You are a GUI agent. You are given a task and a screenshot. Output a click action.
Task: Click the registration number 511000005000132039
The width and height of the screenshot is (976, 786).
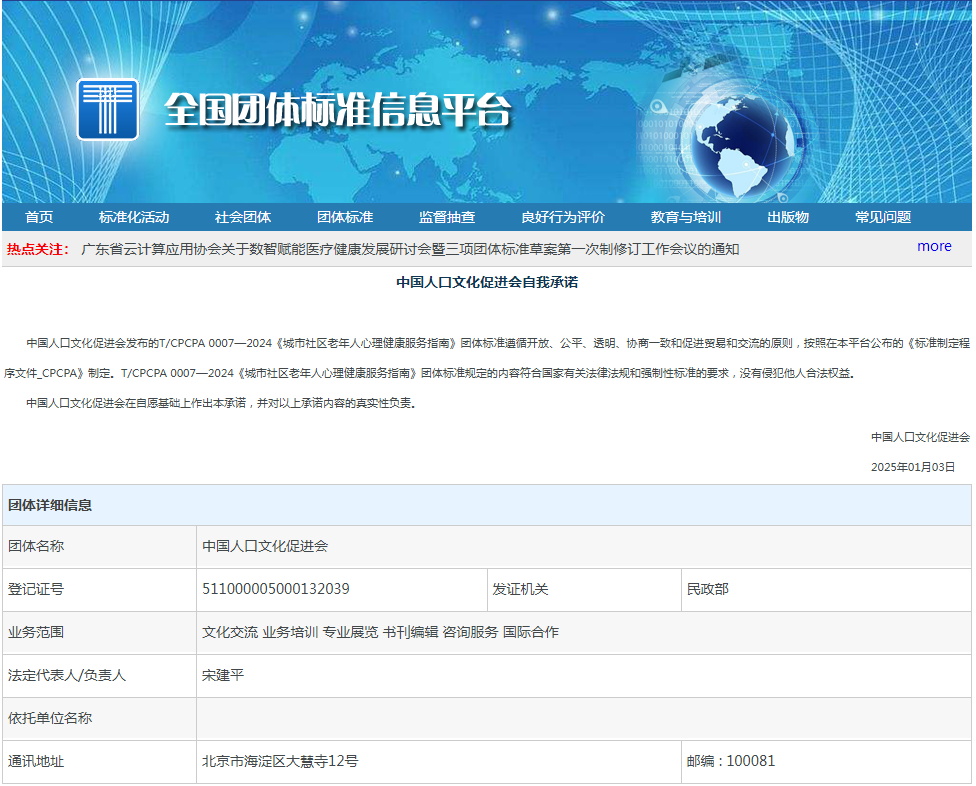276,589
